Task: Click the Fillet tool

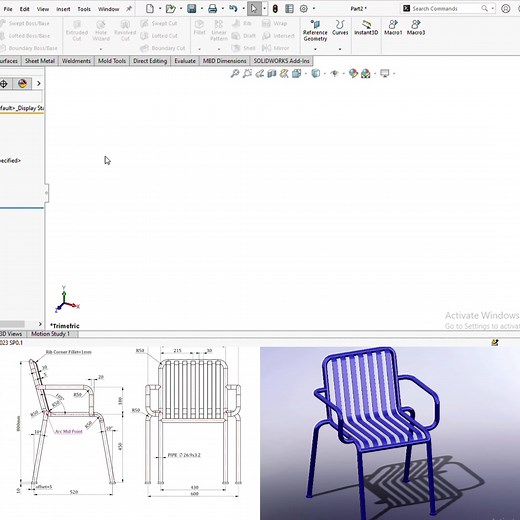Action: click(199, 27)
